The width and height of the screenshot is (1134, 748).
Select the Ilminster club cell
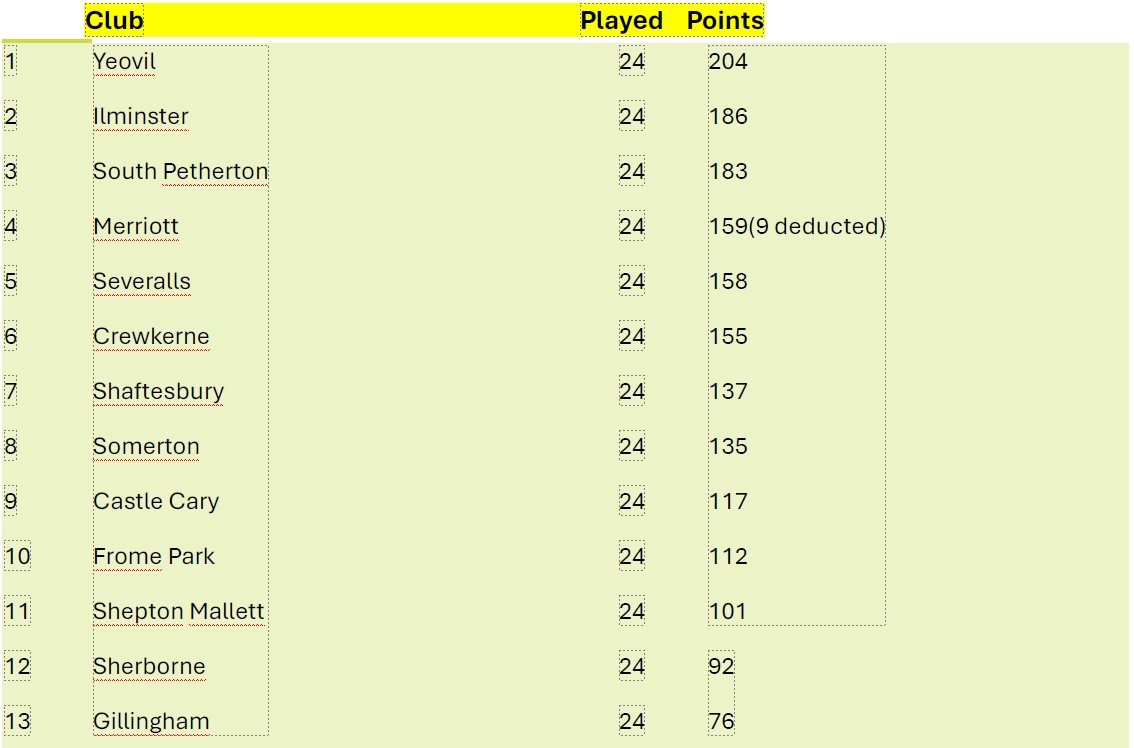[140, 117]
